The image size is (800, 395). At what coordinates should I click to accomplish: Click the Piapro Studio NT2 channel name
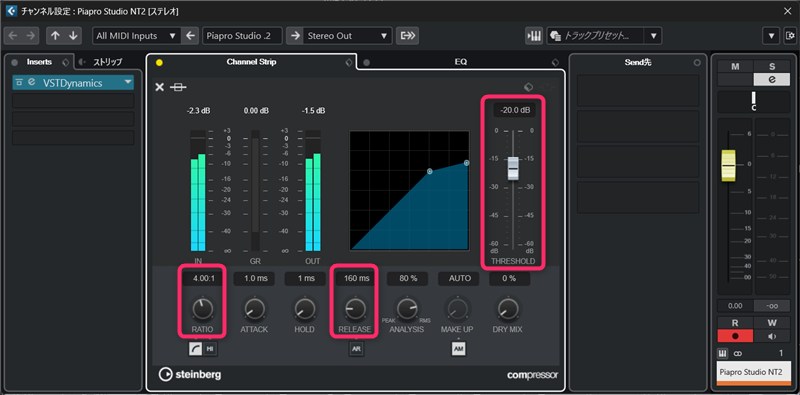[x=754, y=372]
